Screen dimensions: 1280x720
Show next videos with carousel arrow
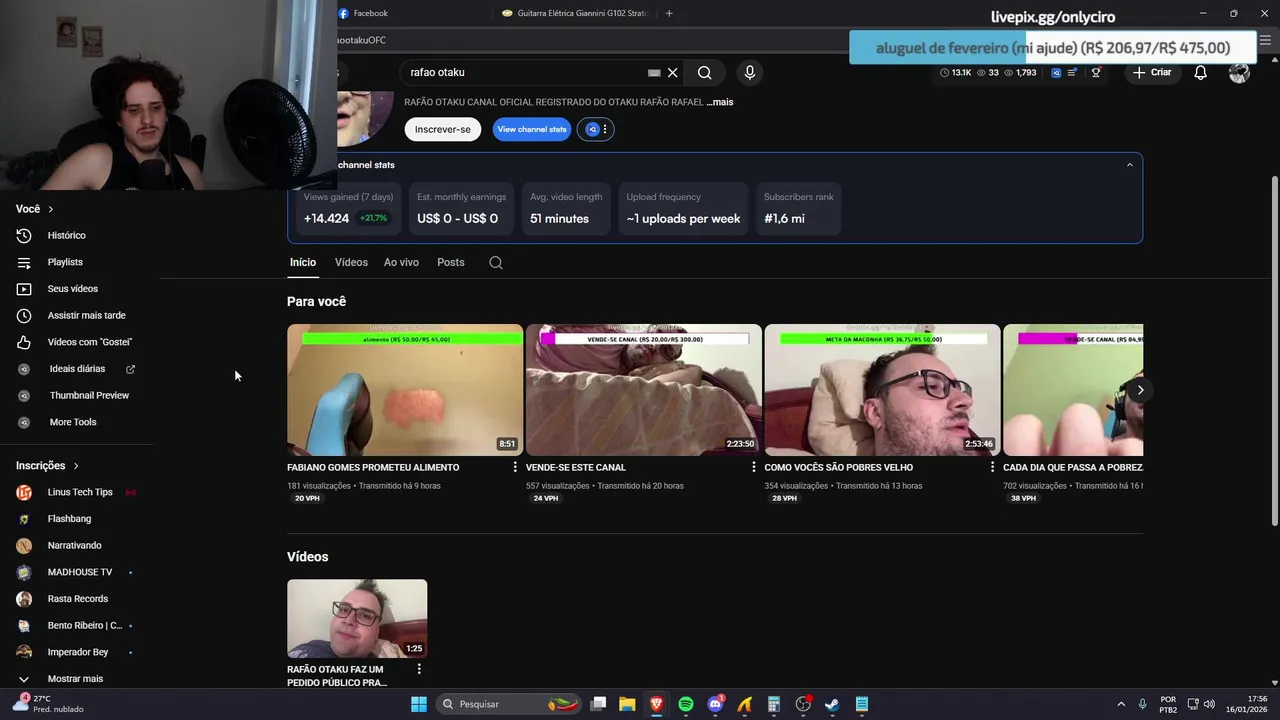[1140, 390]
